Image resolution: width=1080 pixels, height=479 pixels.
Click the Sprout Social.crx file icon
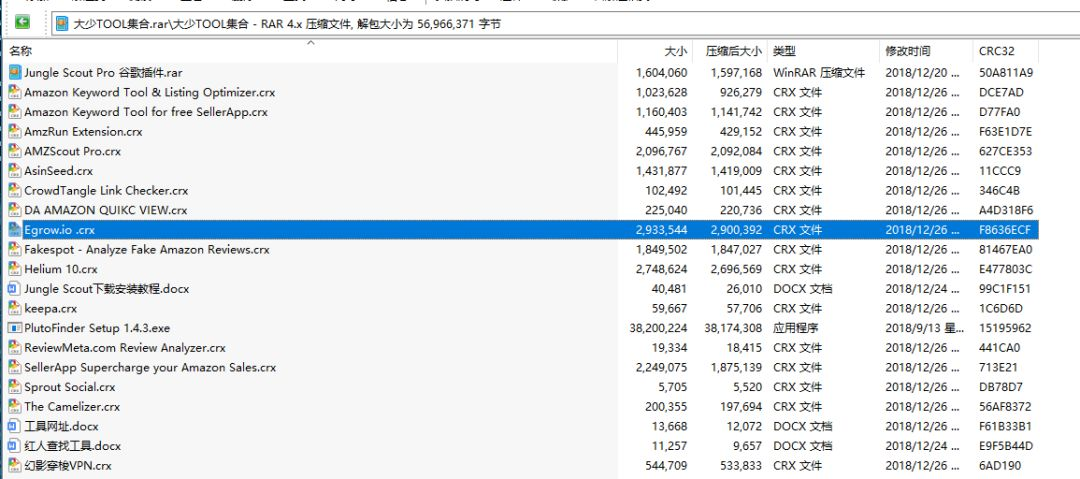tap(14, 387)
